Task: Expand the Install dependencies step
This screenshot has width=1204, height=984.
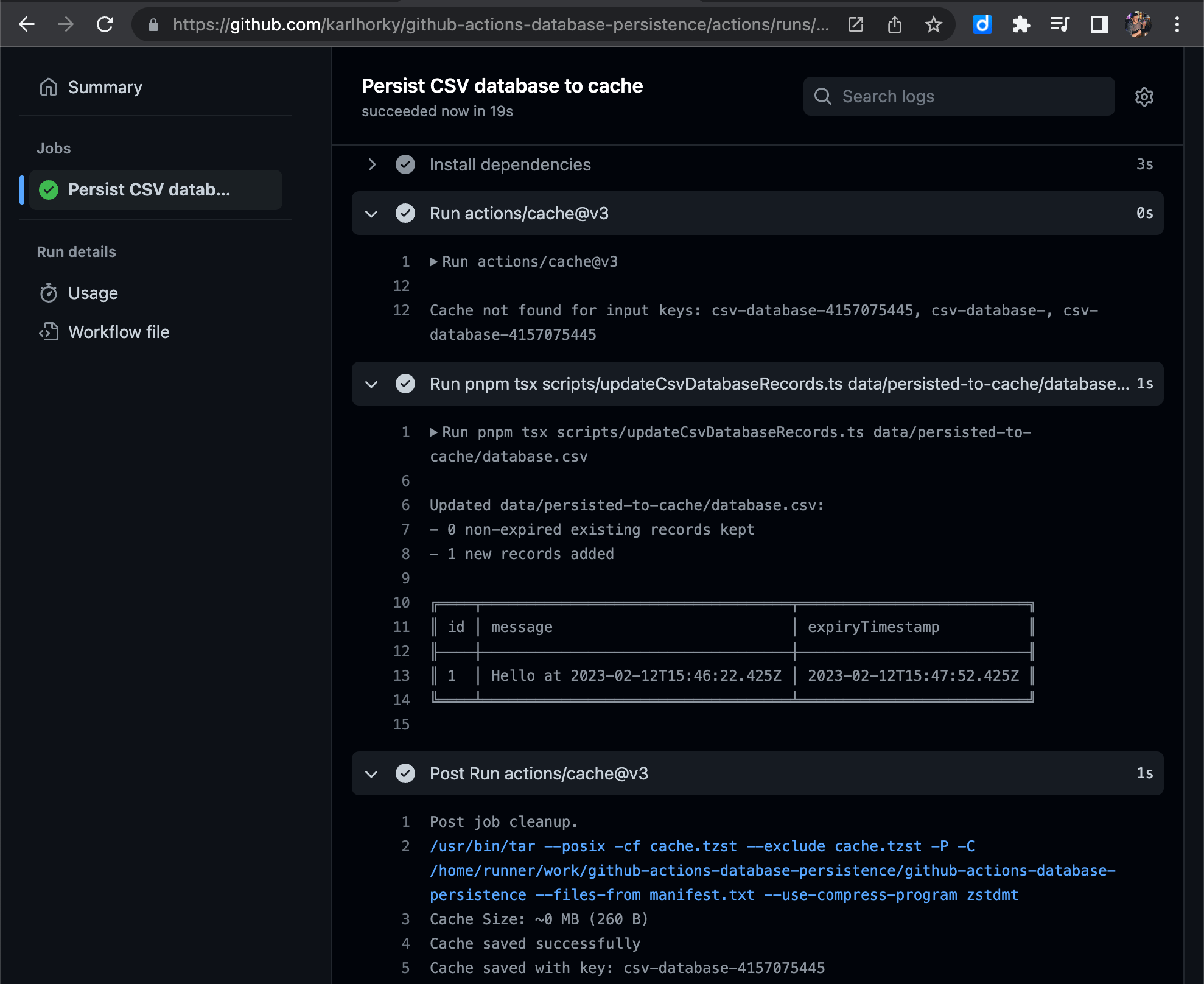Action: click(x=372, y=164)
